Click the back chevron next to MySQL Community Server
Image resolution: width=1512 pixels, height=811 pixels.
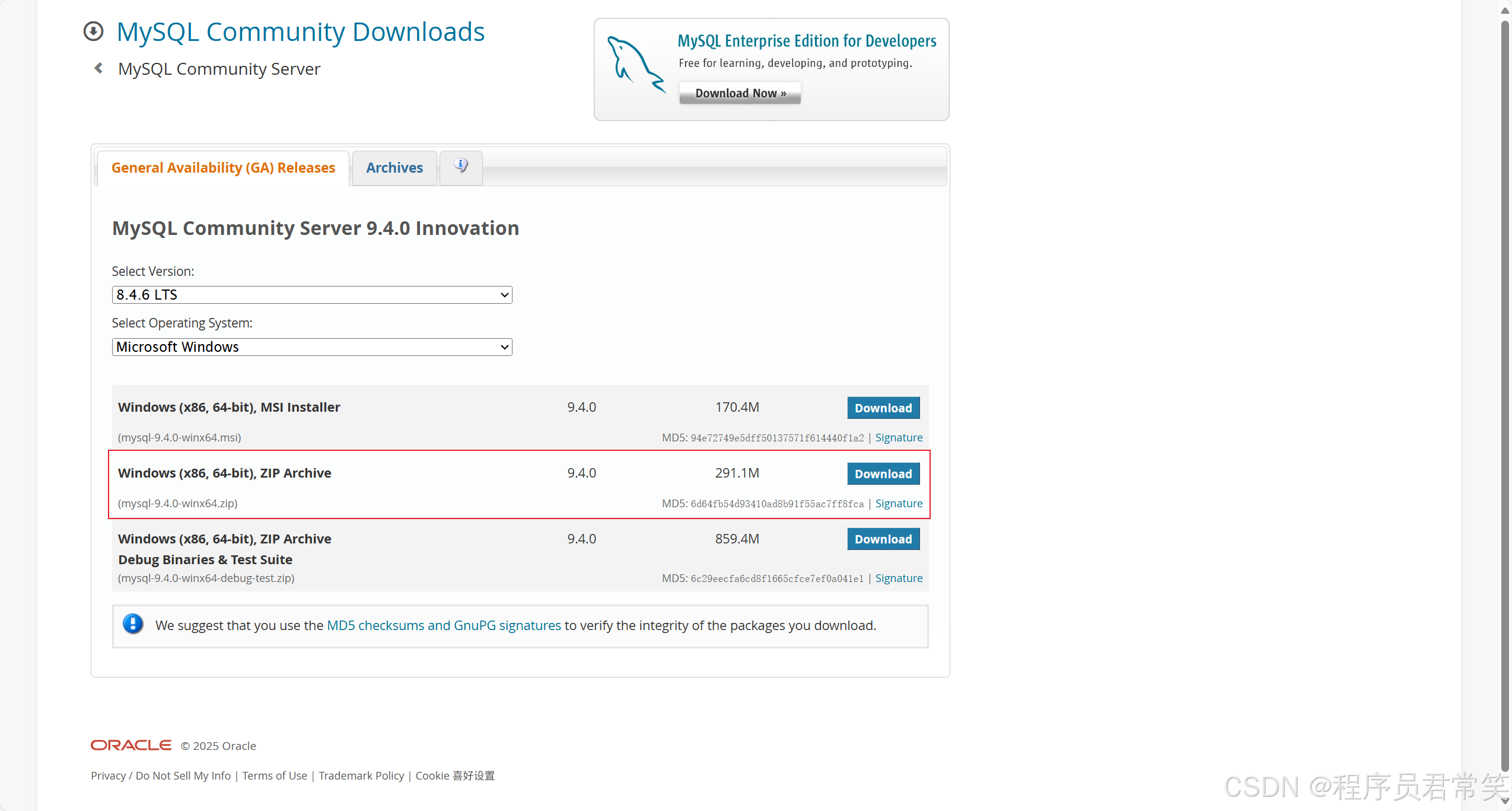point(98,68)
